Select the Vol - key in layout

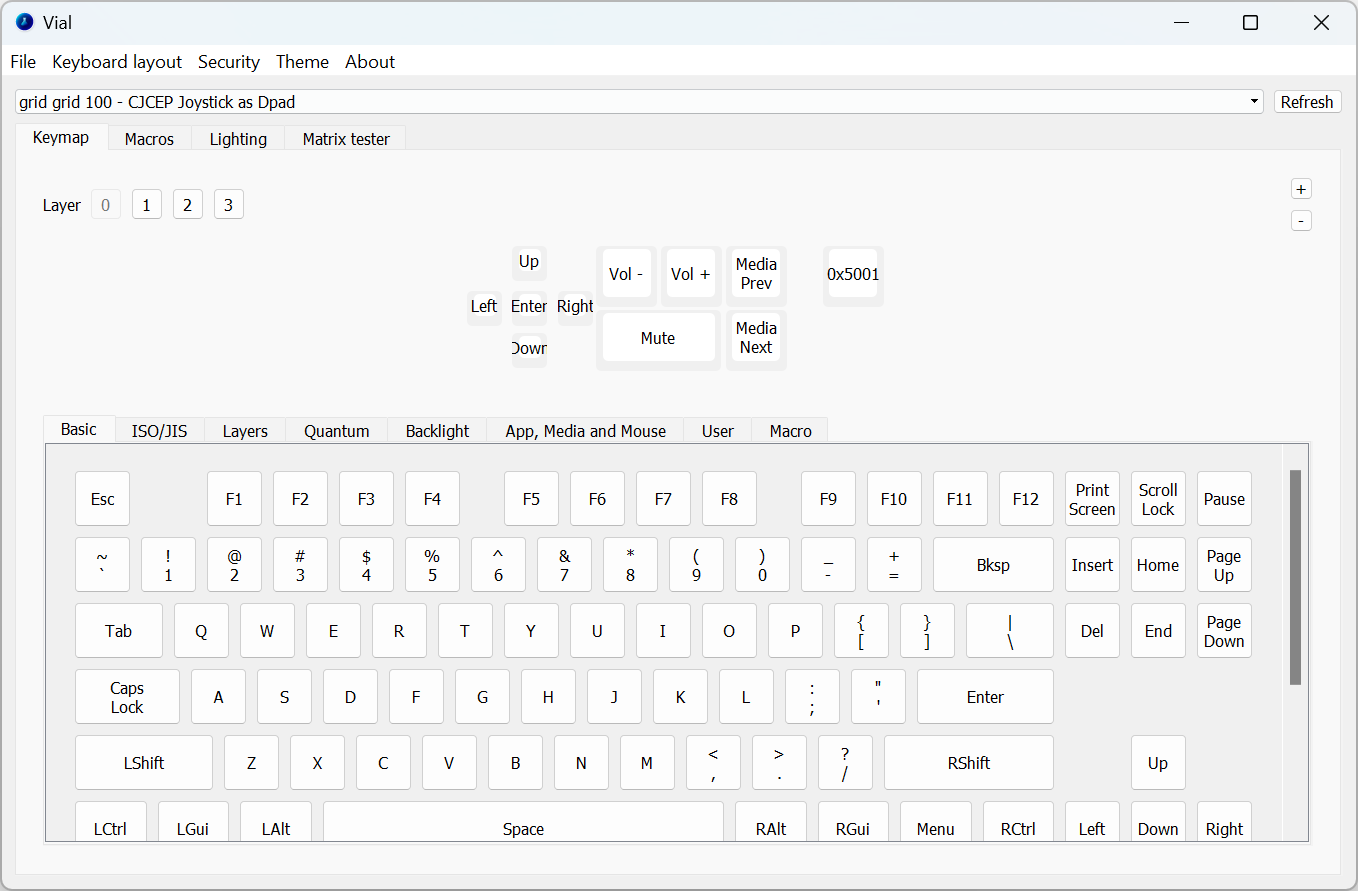click(627, 274)
